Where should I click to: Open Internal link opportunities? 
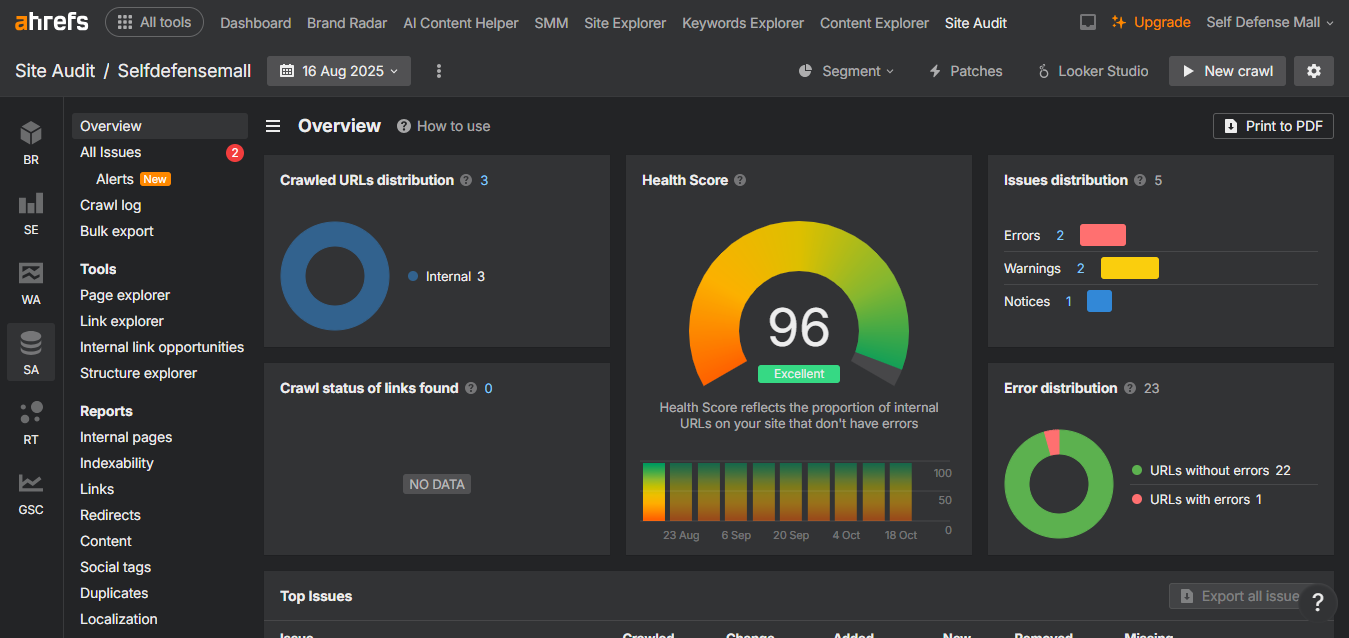click(162, 347)
